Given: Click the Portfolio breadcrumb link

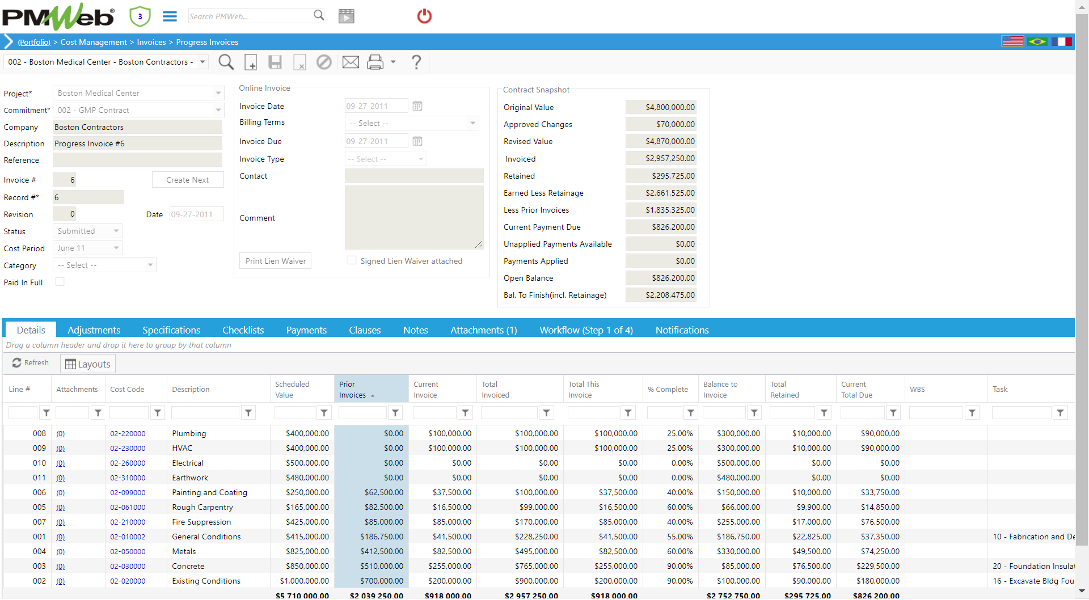Looking at the screenshot, I should click(34, 42).
